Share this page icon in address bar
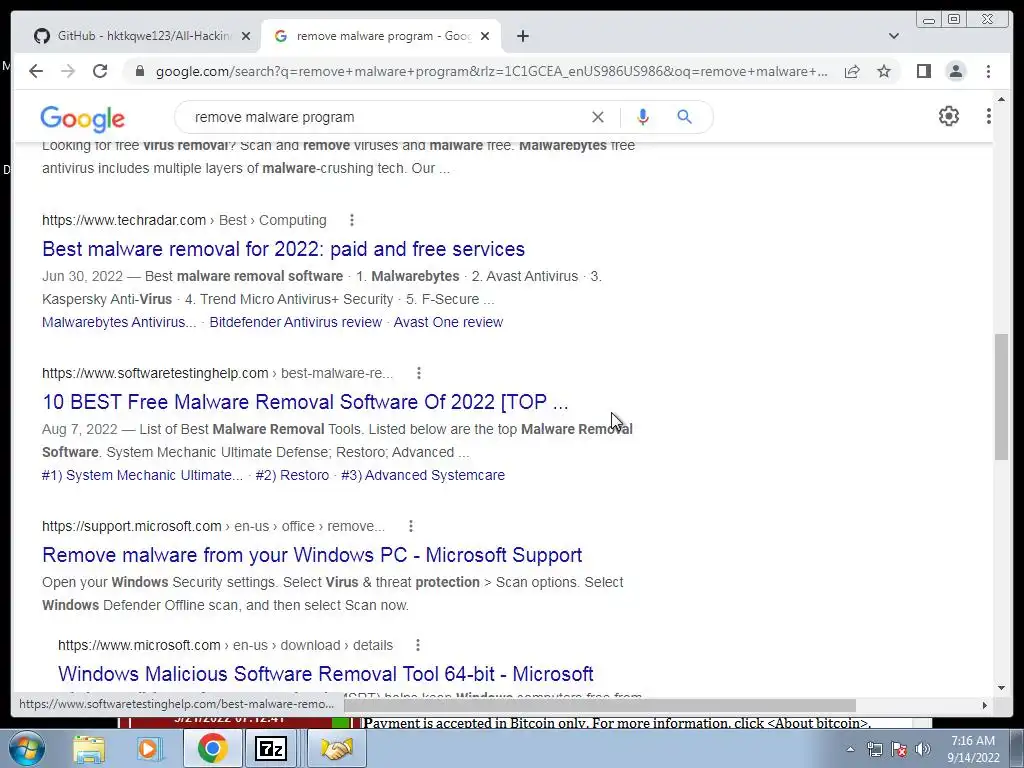Viewport: 1024px width, 768px height. [852, 71]
